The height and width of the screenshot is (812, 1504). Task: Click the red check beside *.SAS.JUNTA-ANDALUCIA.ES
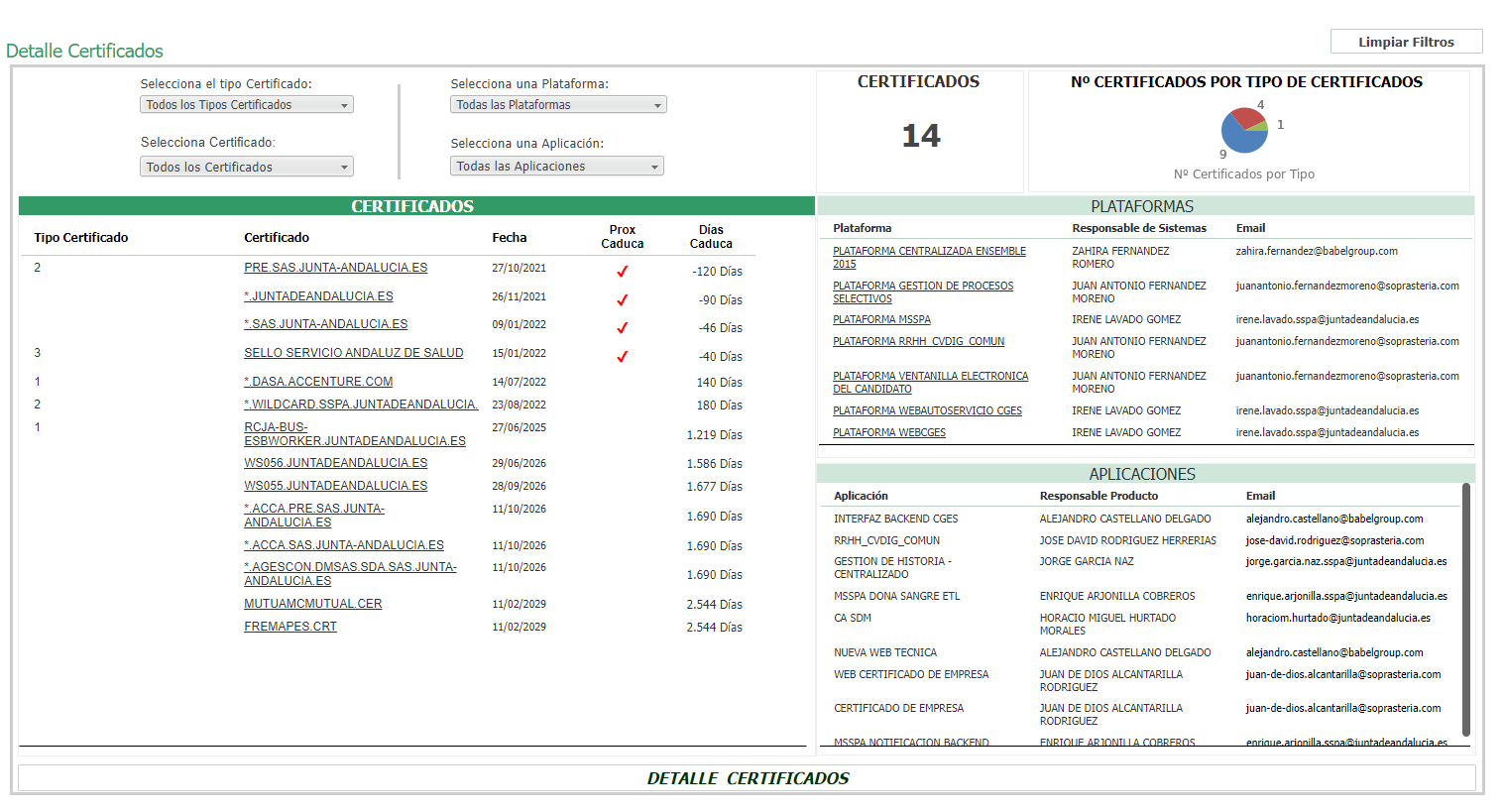[623, 327]
